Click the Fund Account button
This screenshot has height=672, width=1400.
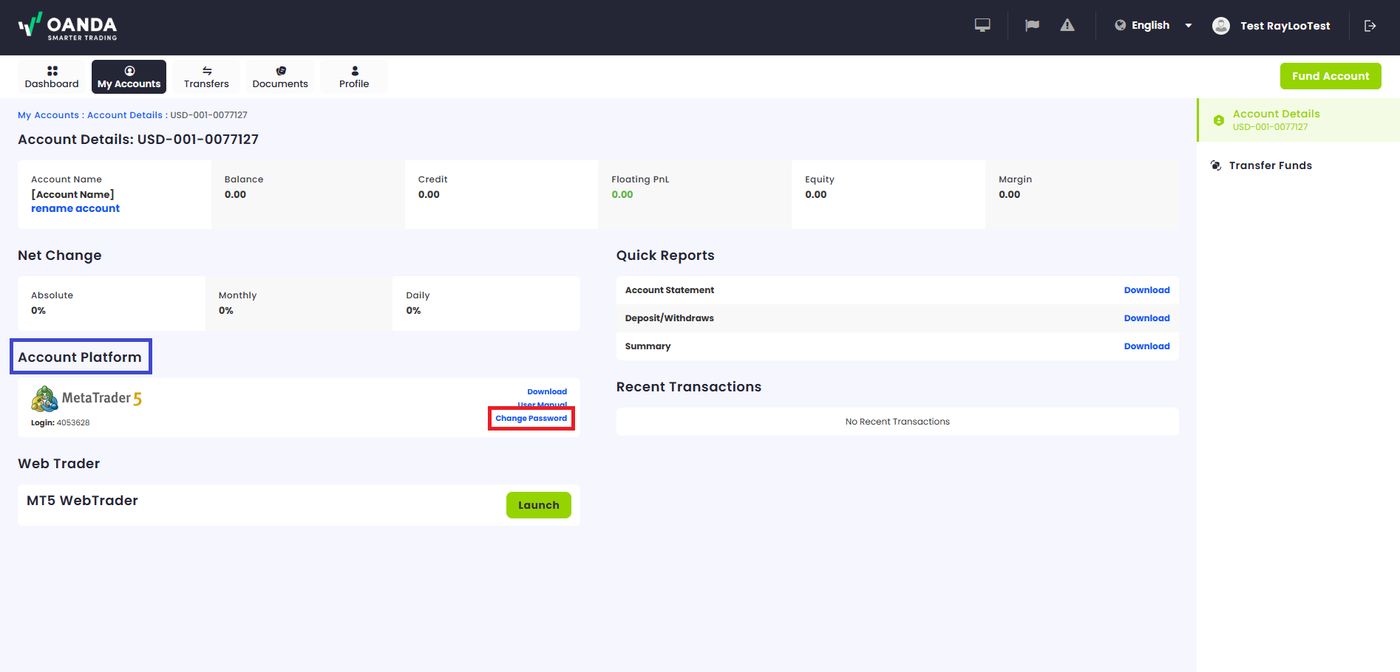(1330, 76)
